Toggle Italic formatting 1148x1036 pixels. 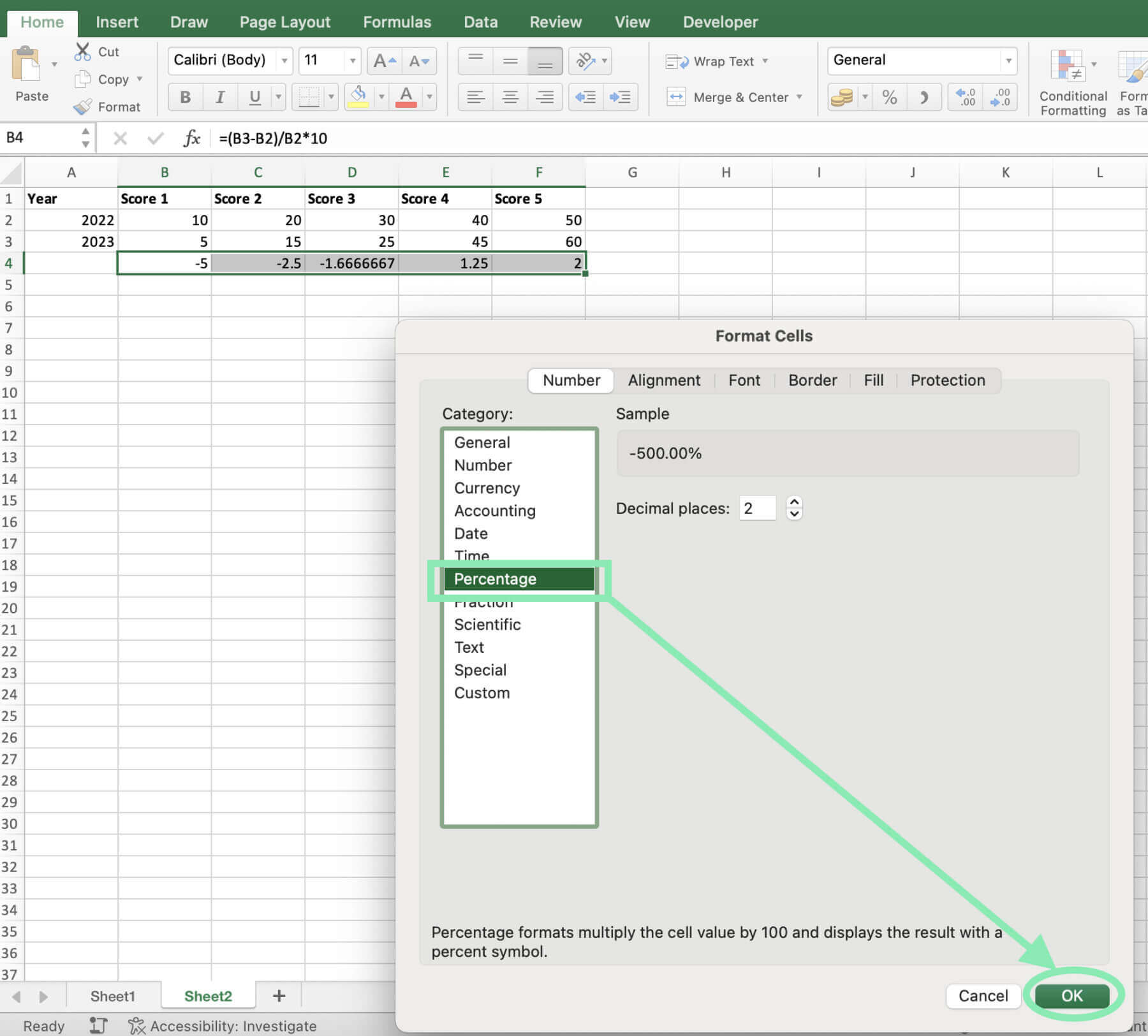220,97
